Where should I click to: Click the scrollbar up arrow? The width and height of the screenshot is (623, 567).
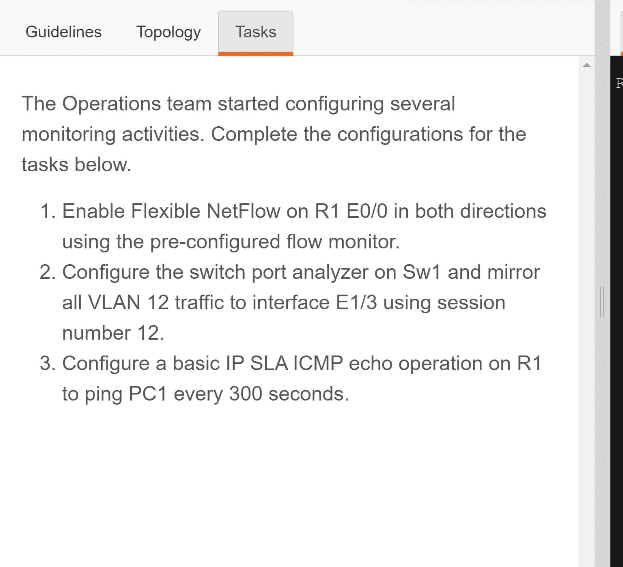(x=587, y=65)
